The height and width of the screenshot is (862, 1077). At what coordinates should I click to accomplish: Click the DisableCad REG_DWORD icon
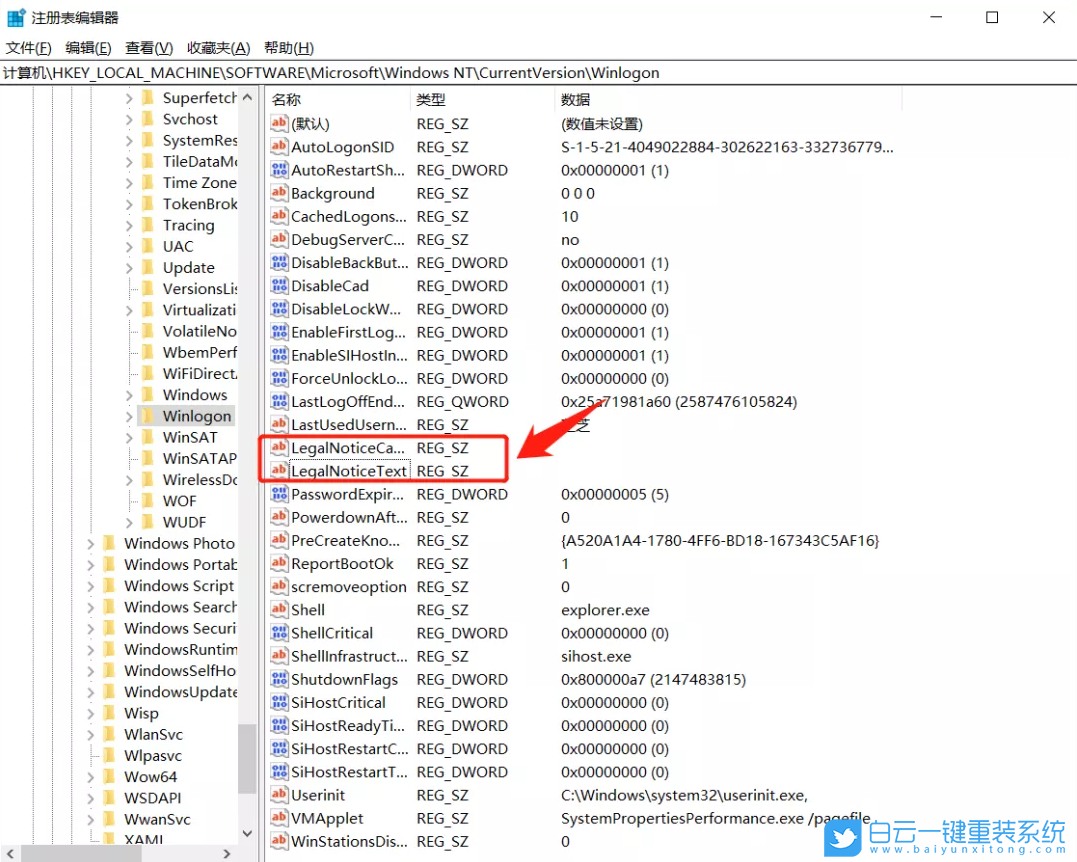[279, 286]
